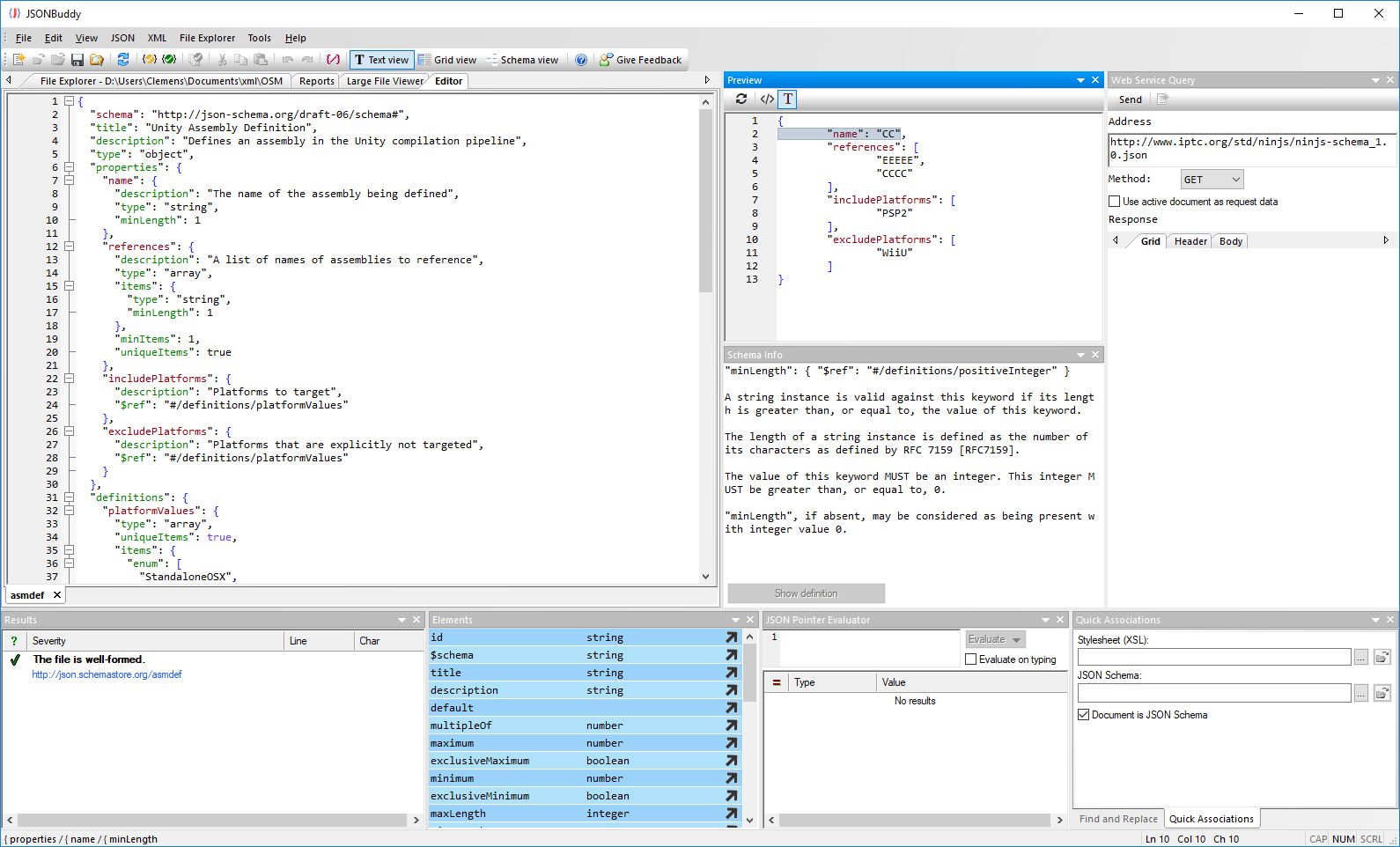Click the blue Reload arrows toolbar icon

(123, 60)
